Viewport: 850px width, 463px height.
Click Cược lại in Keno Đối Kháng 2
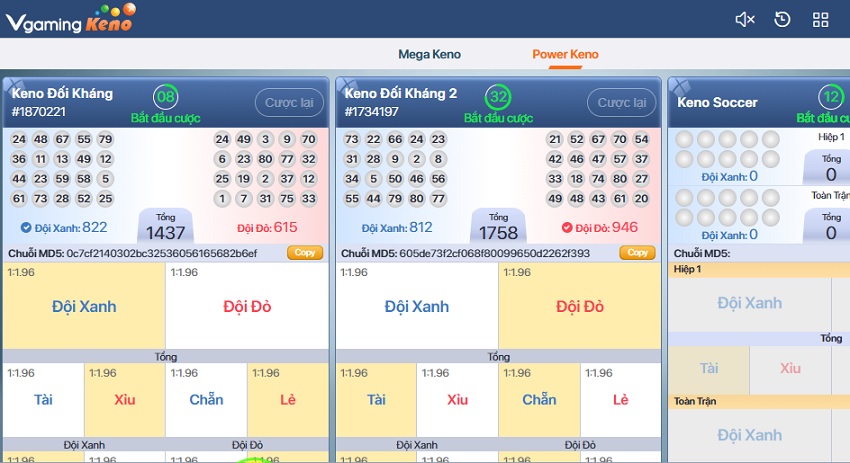[x=621, y=102]
